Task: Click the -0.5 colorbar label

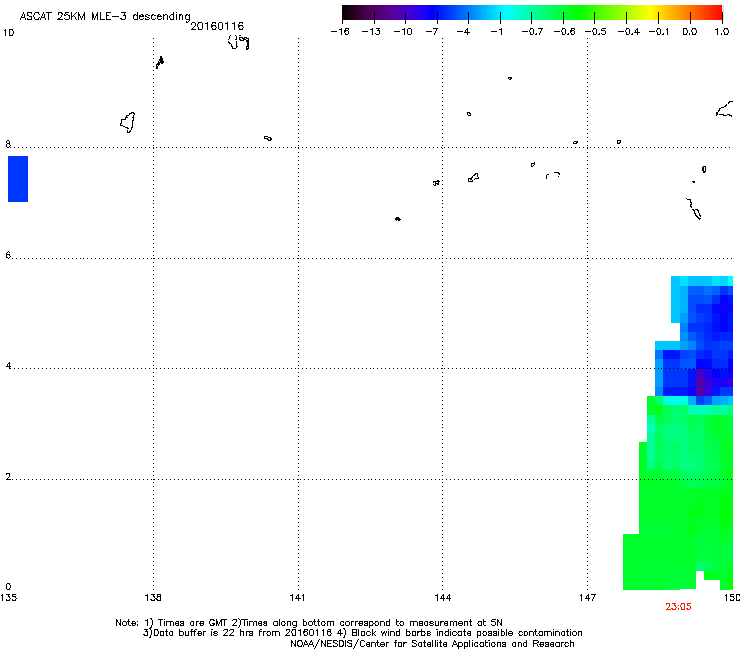Action: click(596, 32)
